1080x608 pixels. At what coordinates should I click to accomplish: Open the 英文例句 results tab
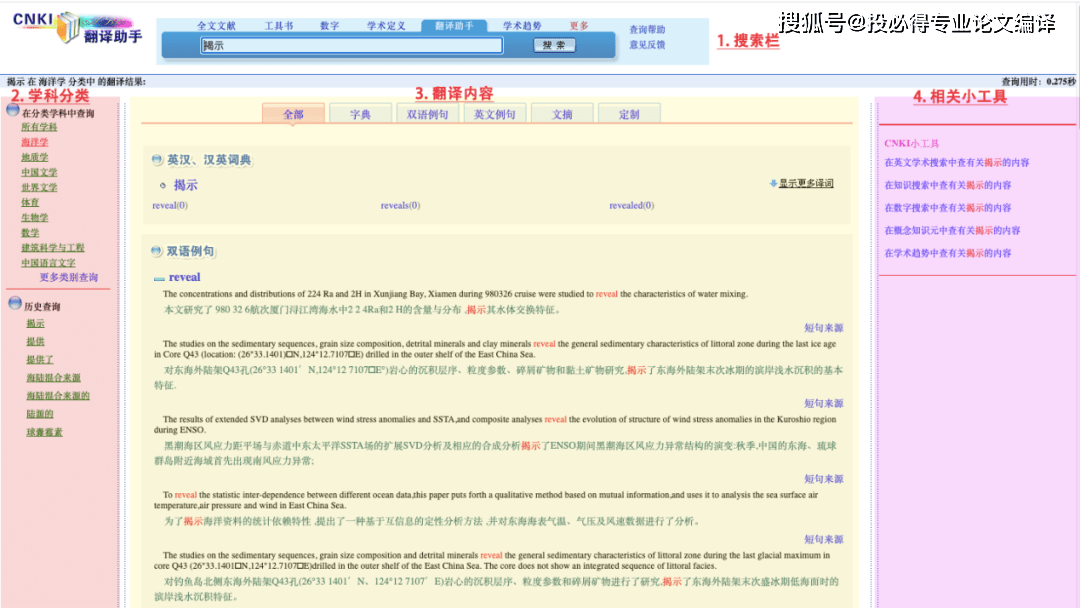pyautogui.click(x=495, y=114)
